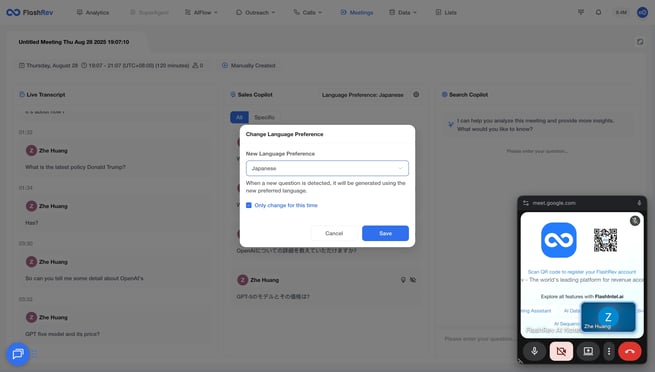Click the Save button in dialog
This screenshot has height=372, width=655.
(x=385, y=233)
